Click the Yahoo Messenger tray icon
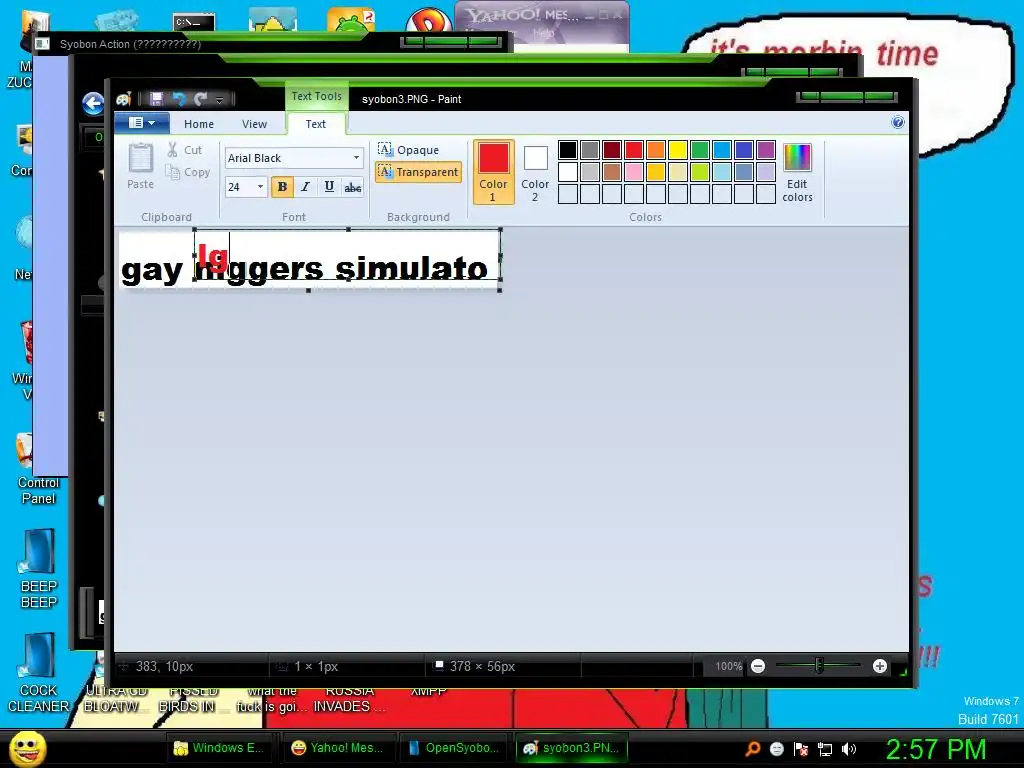Image resolution: width=1024 pixels, height=768 pixels. coord(776,749)
